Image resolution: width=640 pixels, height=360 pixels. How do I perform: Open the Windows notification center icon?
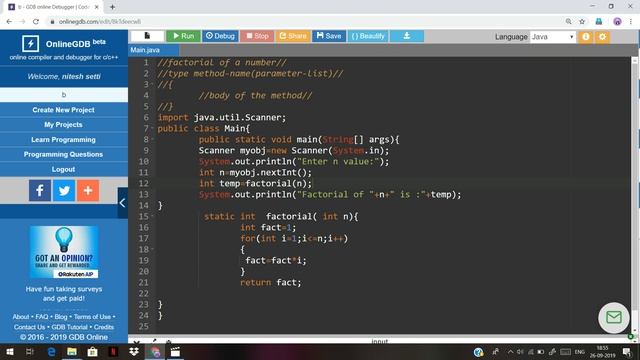point(627,351)
